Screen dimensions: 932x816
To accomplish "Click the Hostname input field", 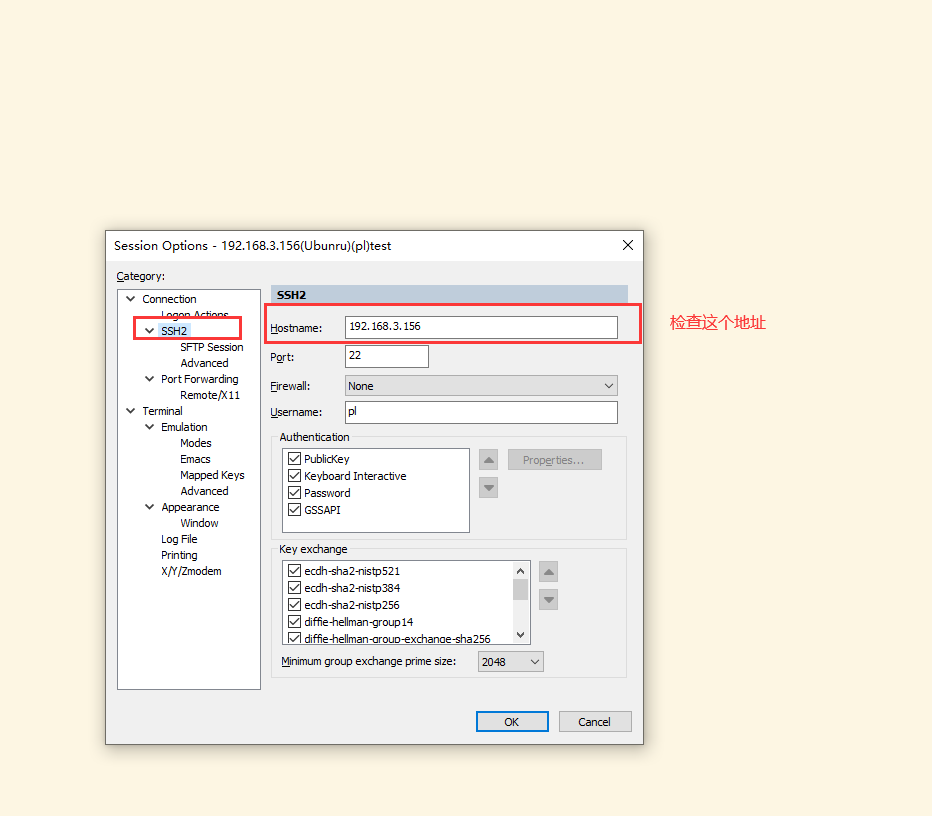I will 481,327.
